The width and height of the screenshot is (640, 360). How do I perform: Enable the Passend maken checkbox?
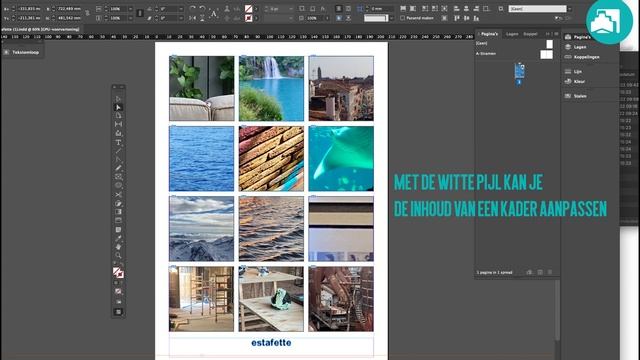pyautogui.click(x=403, y=18)
